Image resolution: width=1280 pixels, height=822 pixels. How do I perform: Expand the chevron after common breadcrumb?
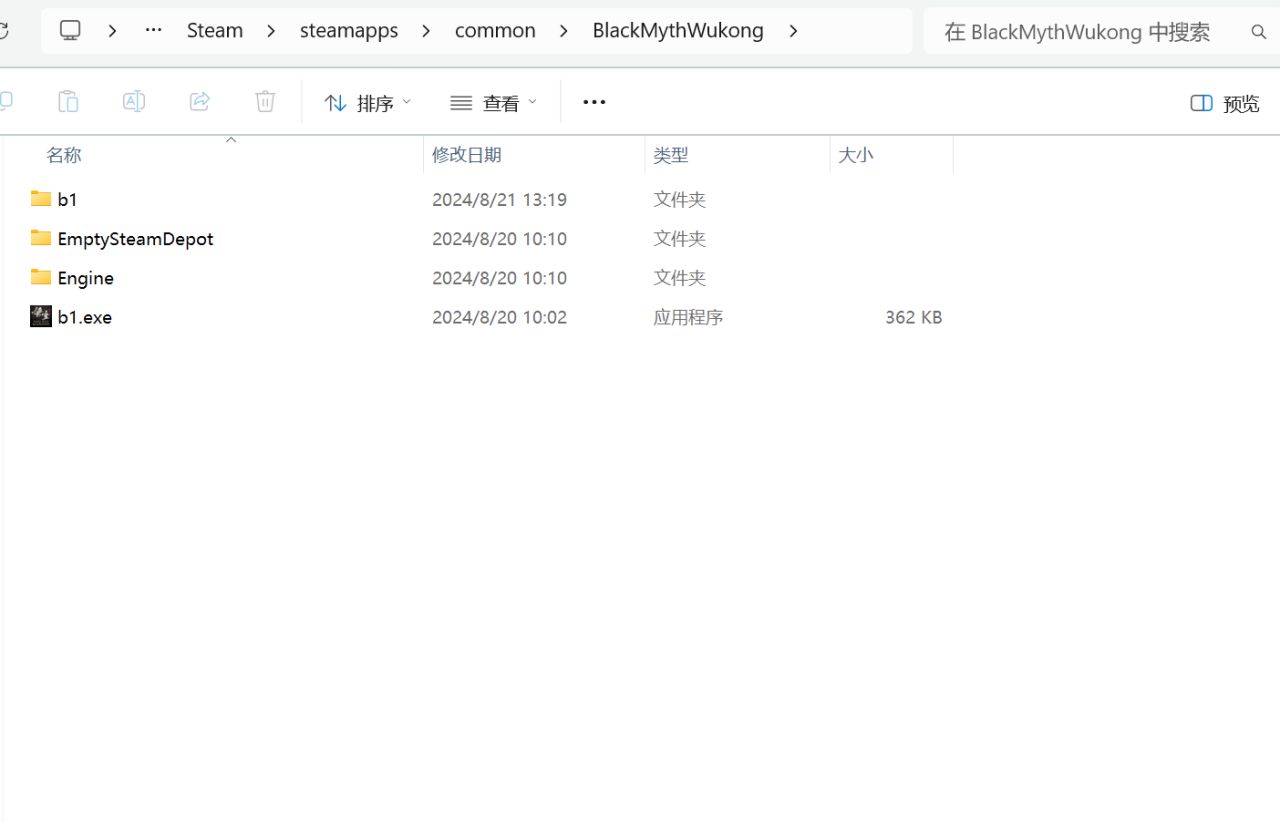(x=564, y=31)
